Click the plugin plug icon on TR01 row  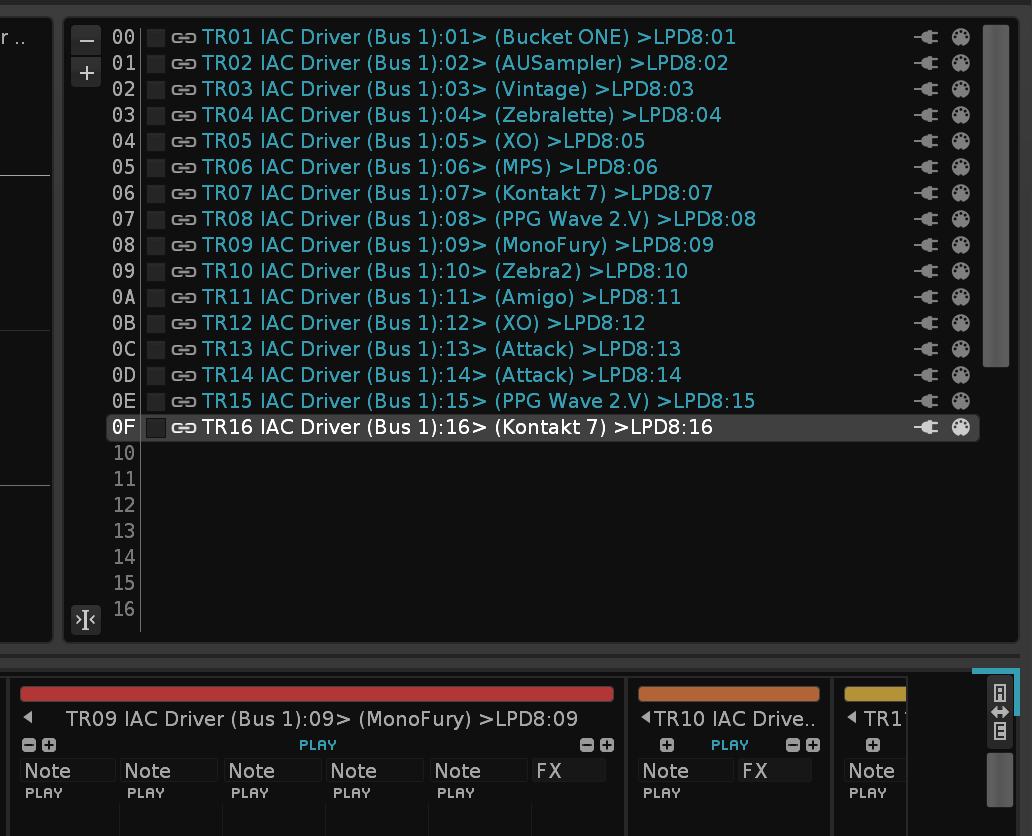[x=926, y=37]
